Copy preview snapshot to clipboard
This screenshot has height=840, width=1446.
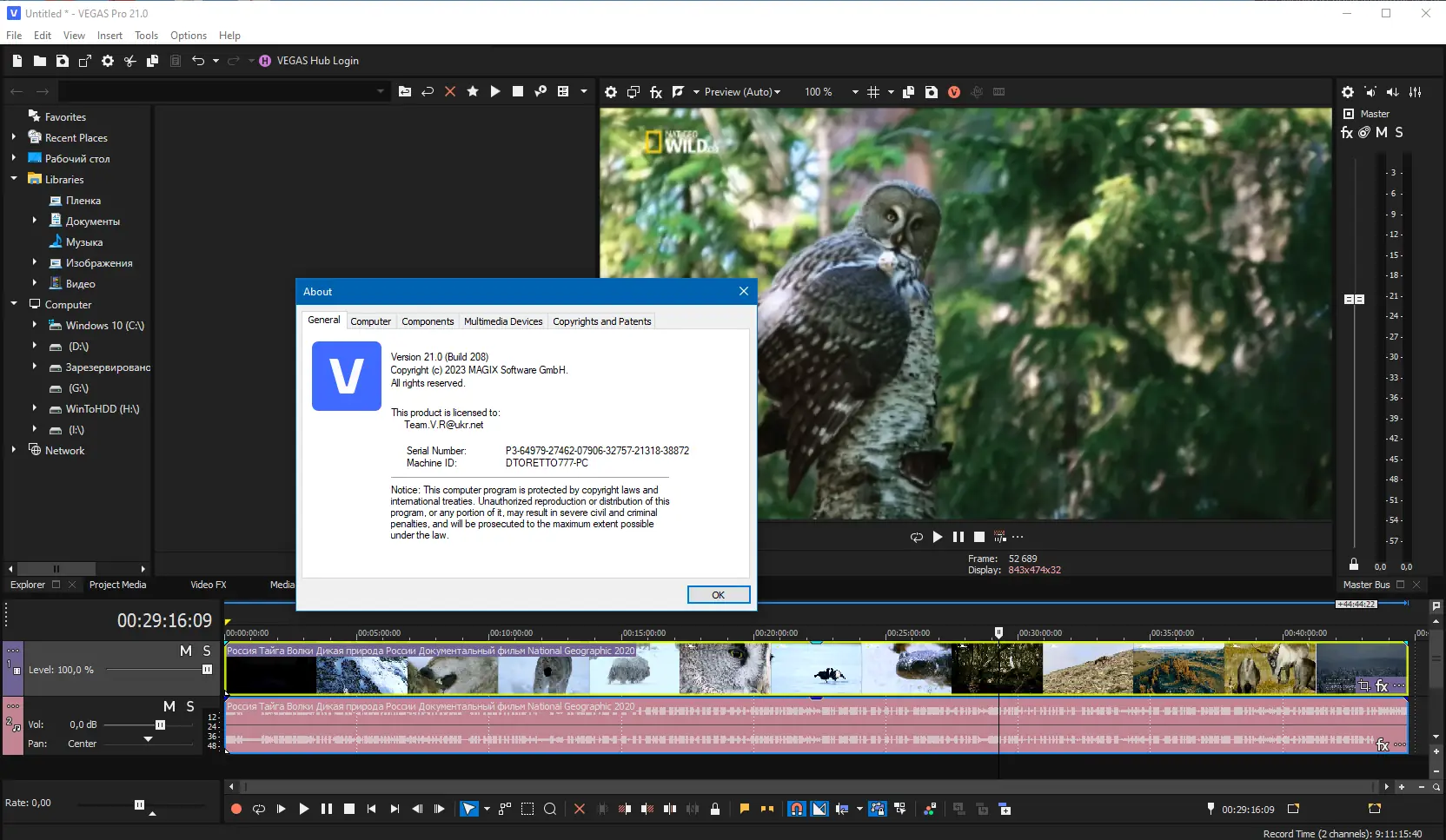pyautogui.click(x=909, y=92)
